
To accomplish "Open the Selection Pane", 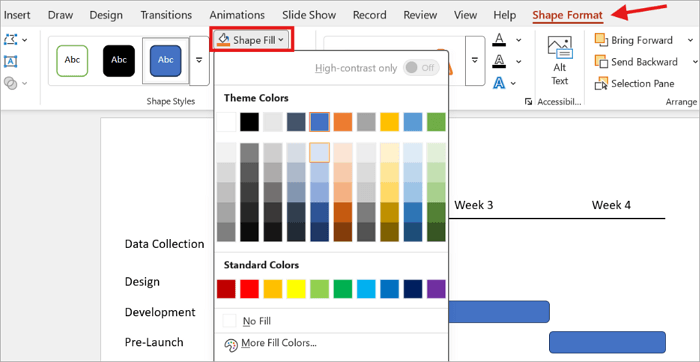I will (634, 83).
